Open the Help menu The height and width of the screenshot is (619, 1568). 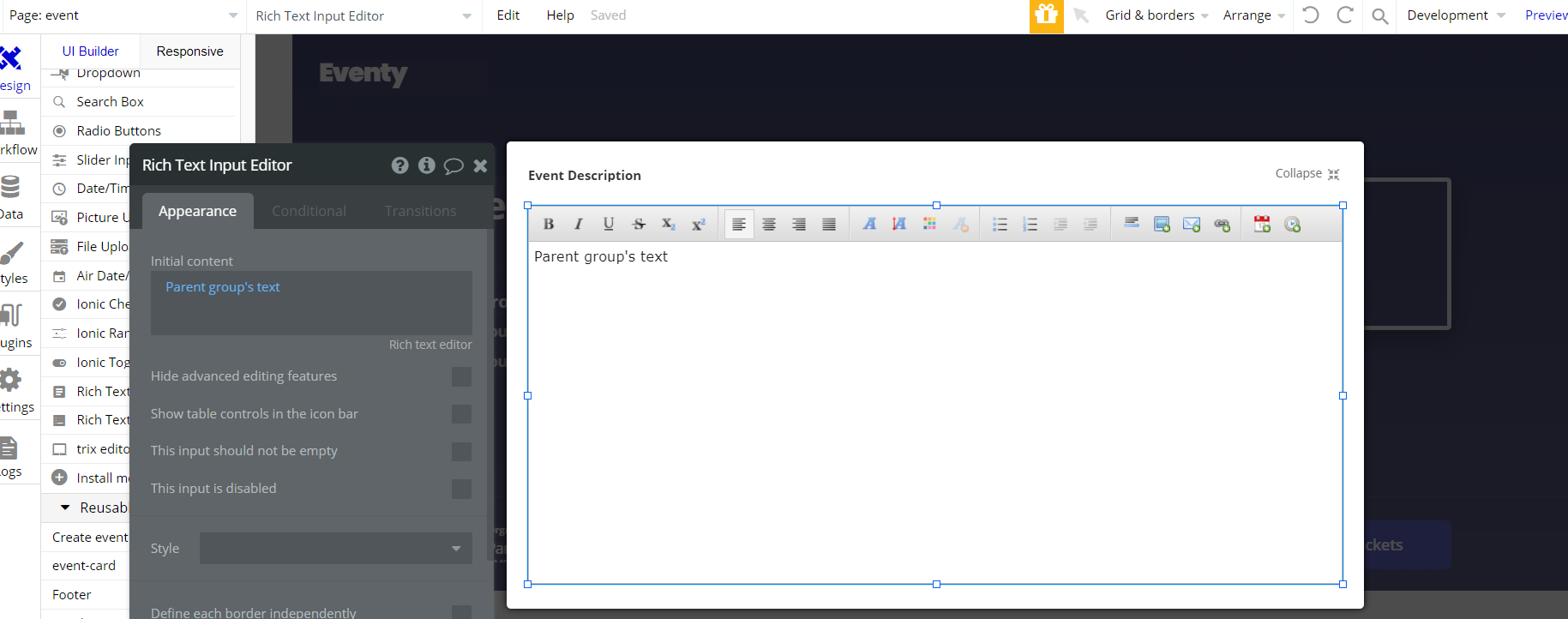[x=560, y=15]
